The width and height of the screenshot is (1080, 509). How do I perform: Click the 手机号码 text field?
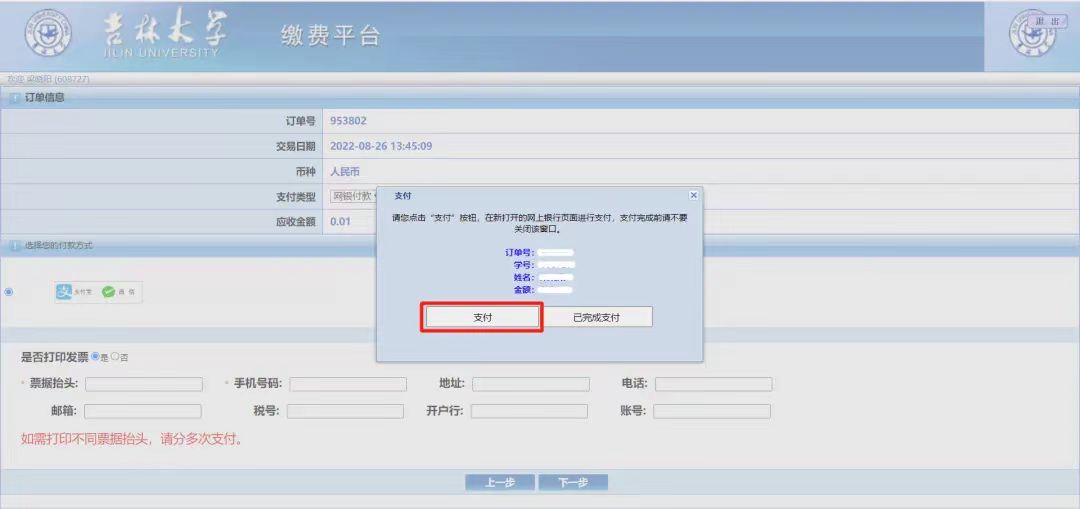pyautogui.click(x=348, y=384)
